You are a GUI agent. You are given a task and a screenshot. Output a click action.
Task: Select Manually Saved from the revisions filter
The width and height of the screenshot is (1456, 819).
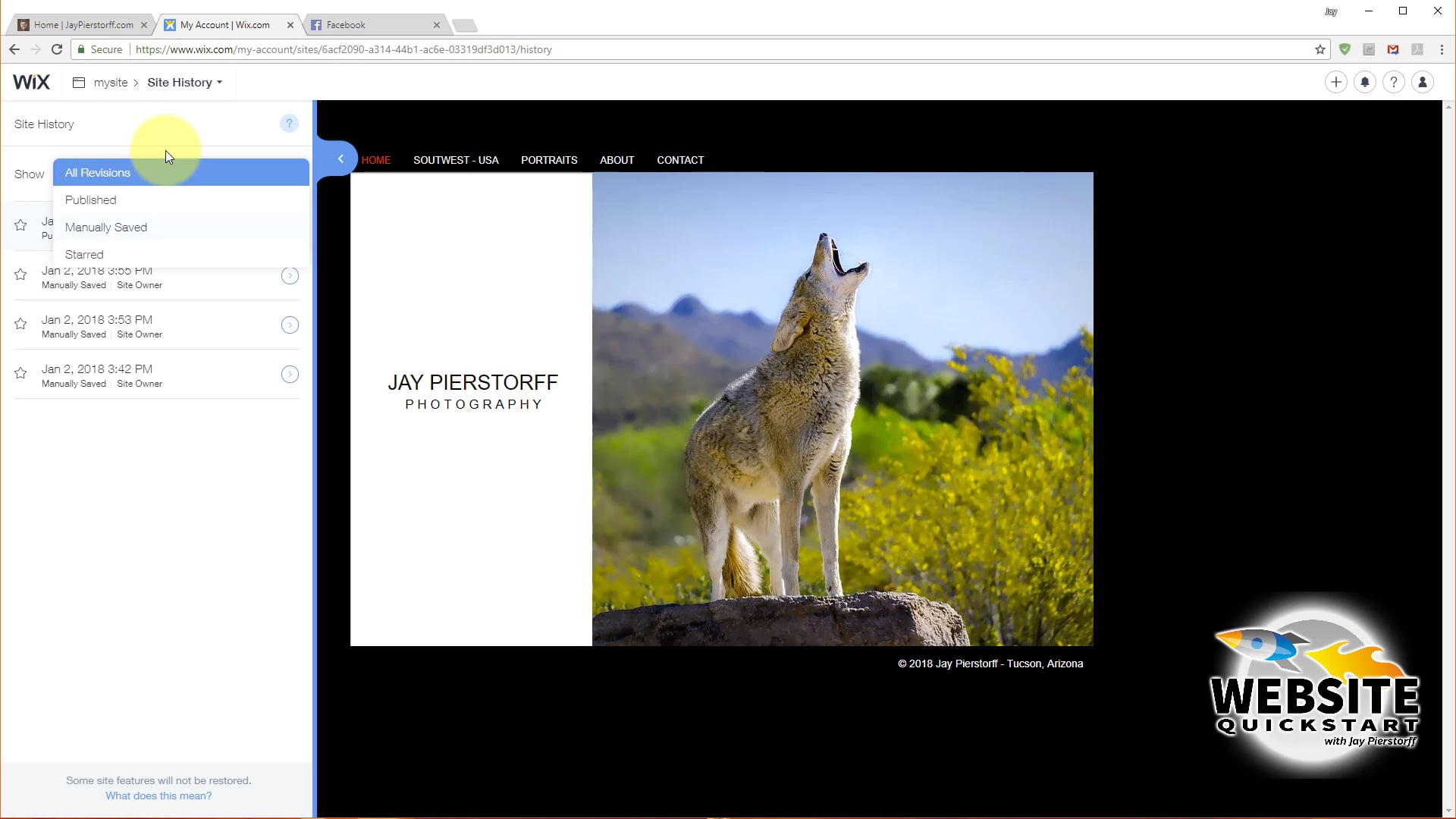(106, 227)
